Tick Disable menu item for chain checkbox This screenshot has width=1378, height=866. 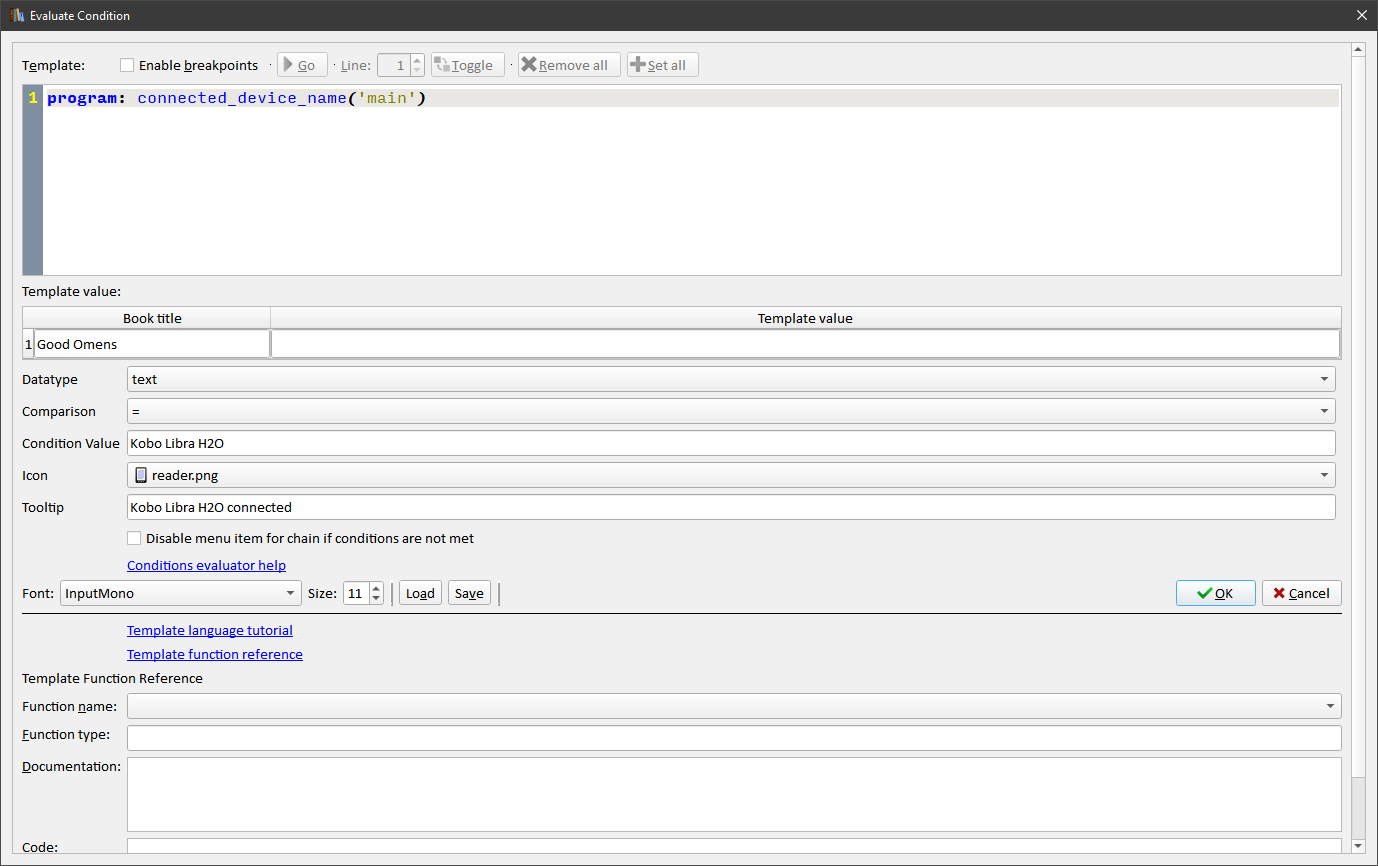point(134,538)
